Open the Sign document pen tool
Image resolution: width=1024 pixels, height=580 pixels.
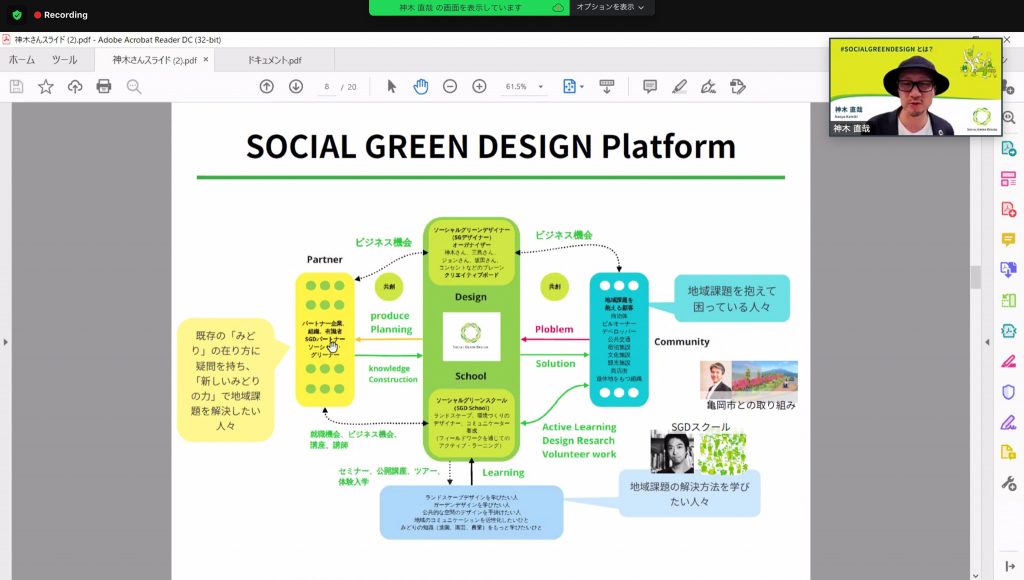pos(709,86)
